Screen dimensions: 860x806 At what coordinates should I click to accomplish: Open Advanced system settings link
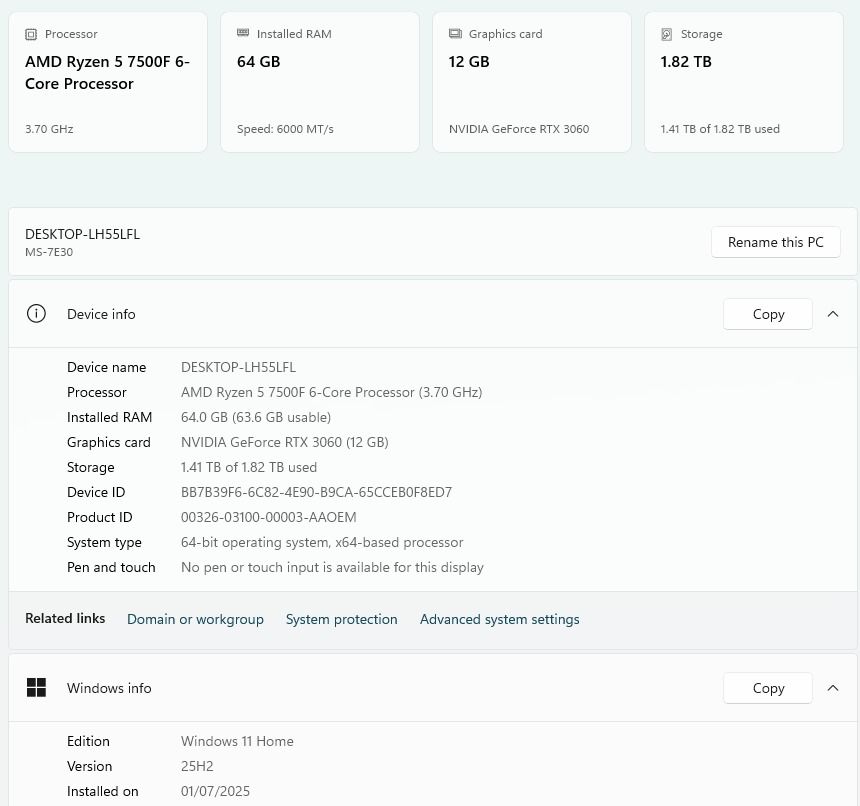(500, 619)
